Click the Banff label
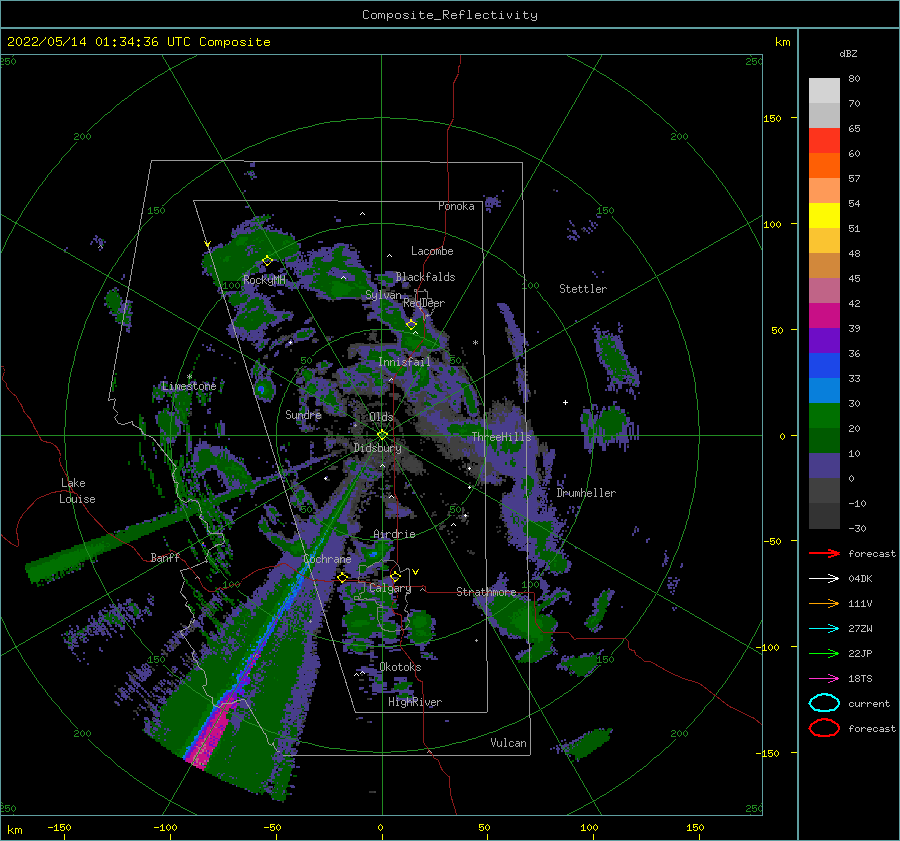Image resolution: width=900 pixels, height=841 pixels. tap(165, 557)
